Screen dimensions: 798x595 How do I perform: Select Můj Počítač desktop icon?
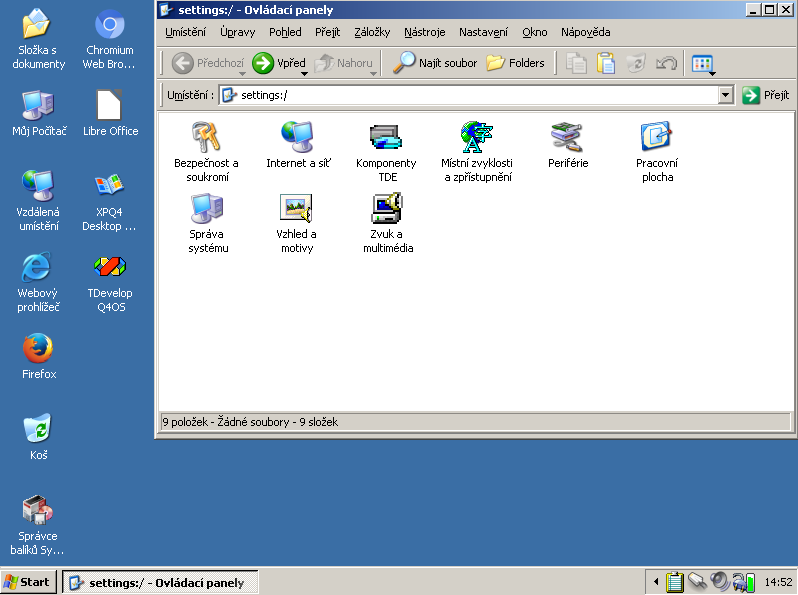(39, 113)
